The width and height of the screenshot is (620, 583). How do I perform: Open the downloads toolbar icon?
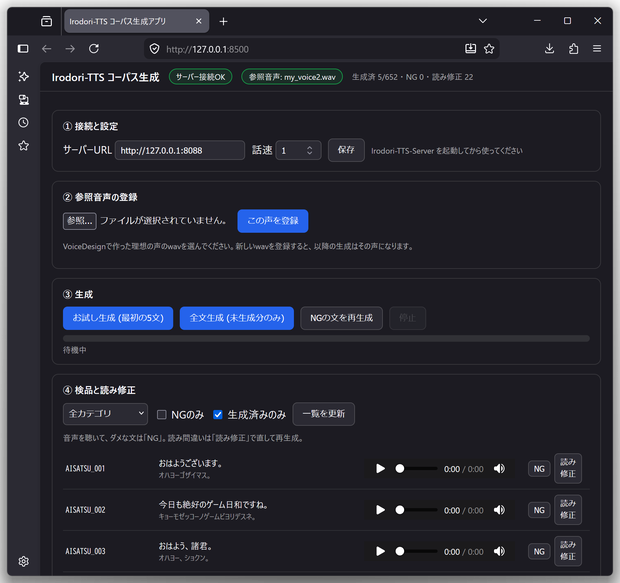(x=549, y=49)
